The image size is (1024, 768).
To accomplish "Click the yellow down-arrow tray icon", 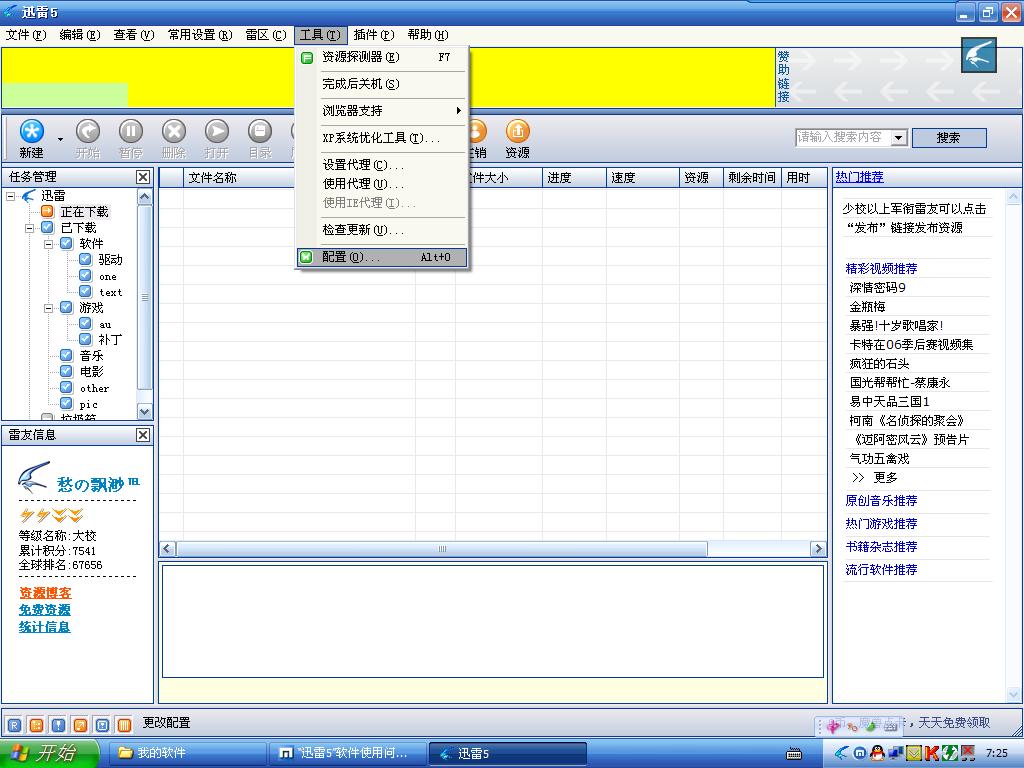I will [x=914, y=753].
